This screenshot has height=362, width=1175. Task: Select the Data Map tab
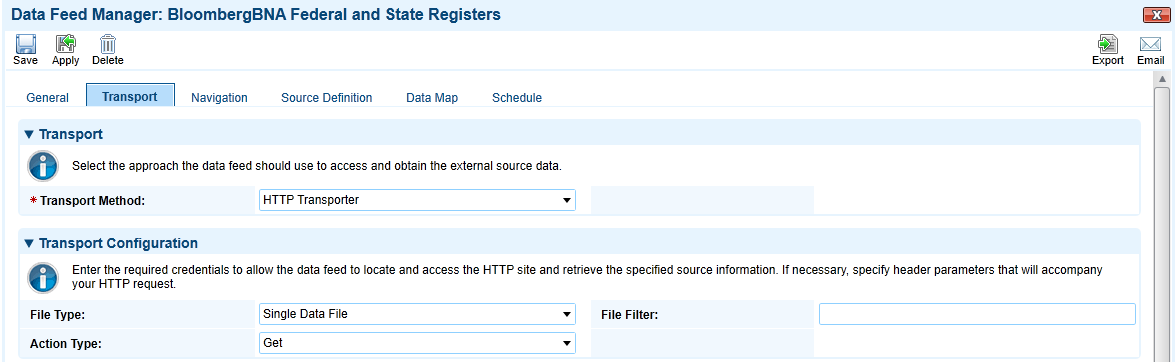[x=432, y=97]
